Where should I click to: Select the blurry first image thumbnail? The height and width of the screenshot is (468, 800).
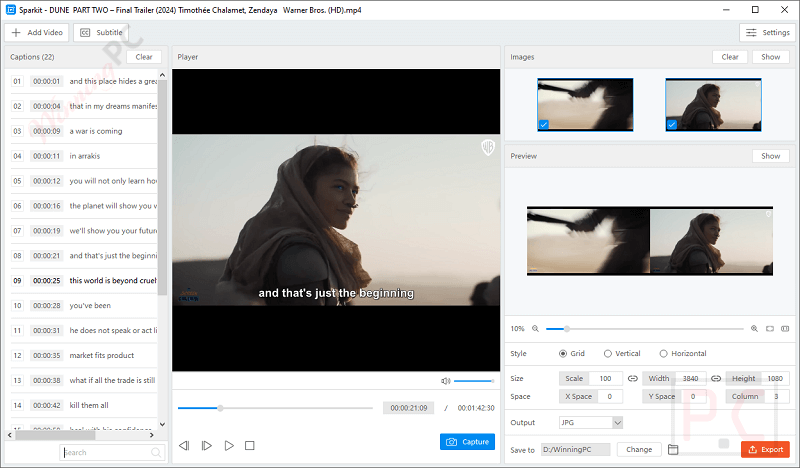click(585, 105)
